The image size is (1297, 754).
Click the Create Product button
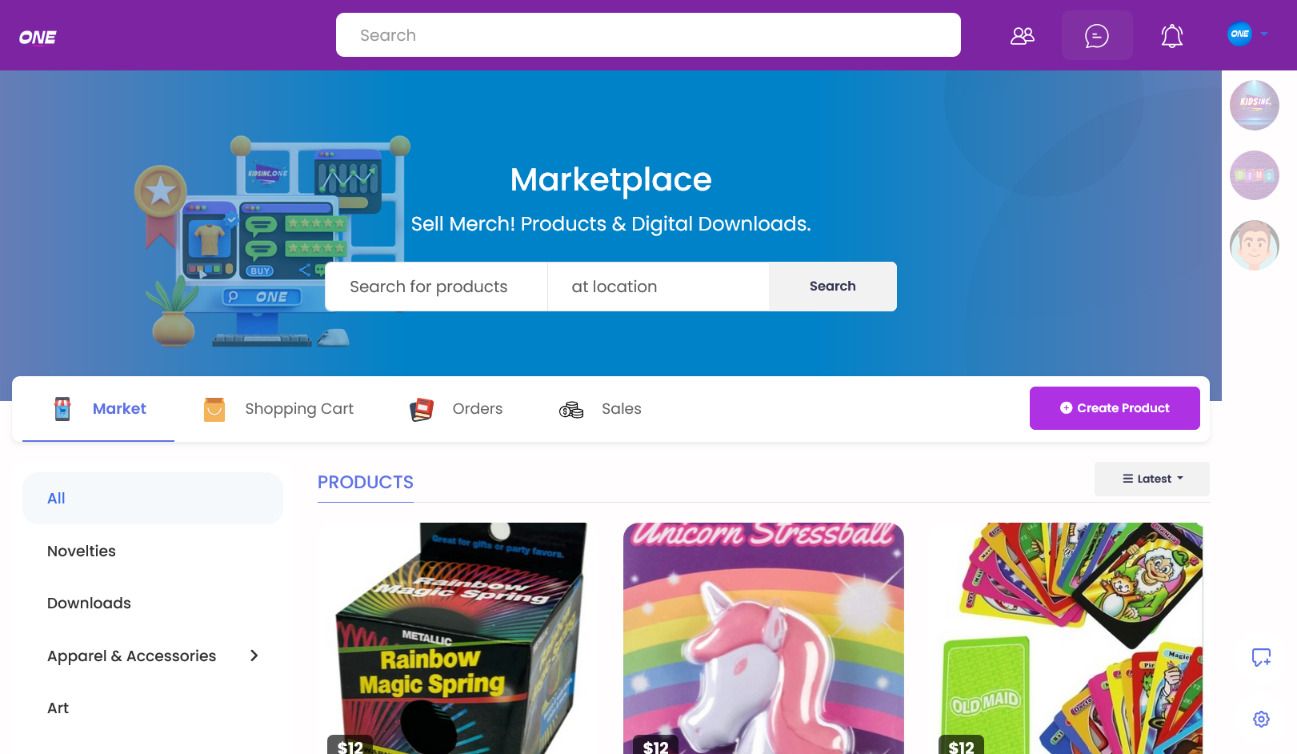tap(1115, 408)
